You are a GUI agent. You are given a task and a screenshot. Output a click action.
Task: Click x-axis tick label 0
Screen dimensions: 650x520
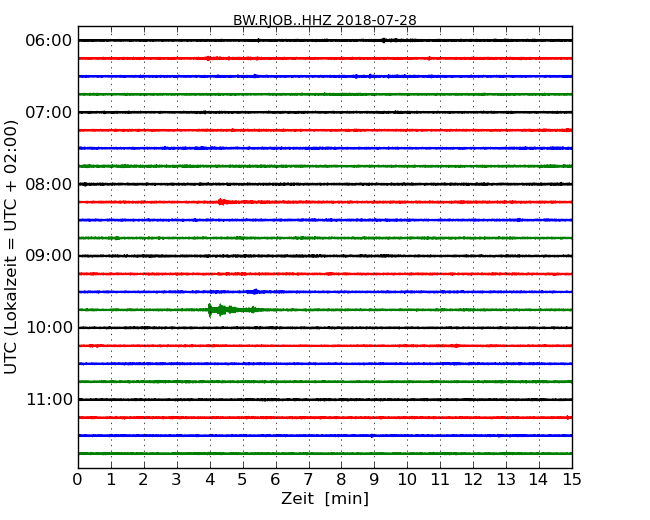(x=78, y=480)
